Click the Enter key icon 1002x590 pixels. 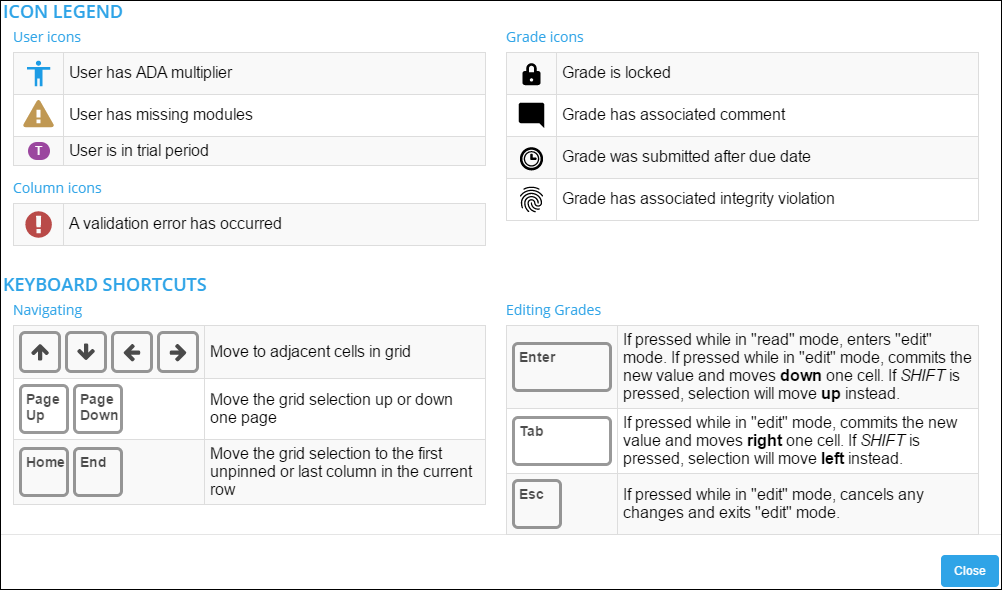tap(561, 366)
